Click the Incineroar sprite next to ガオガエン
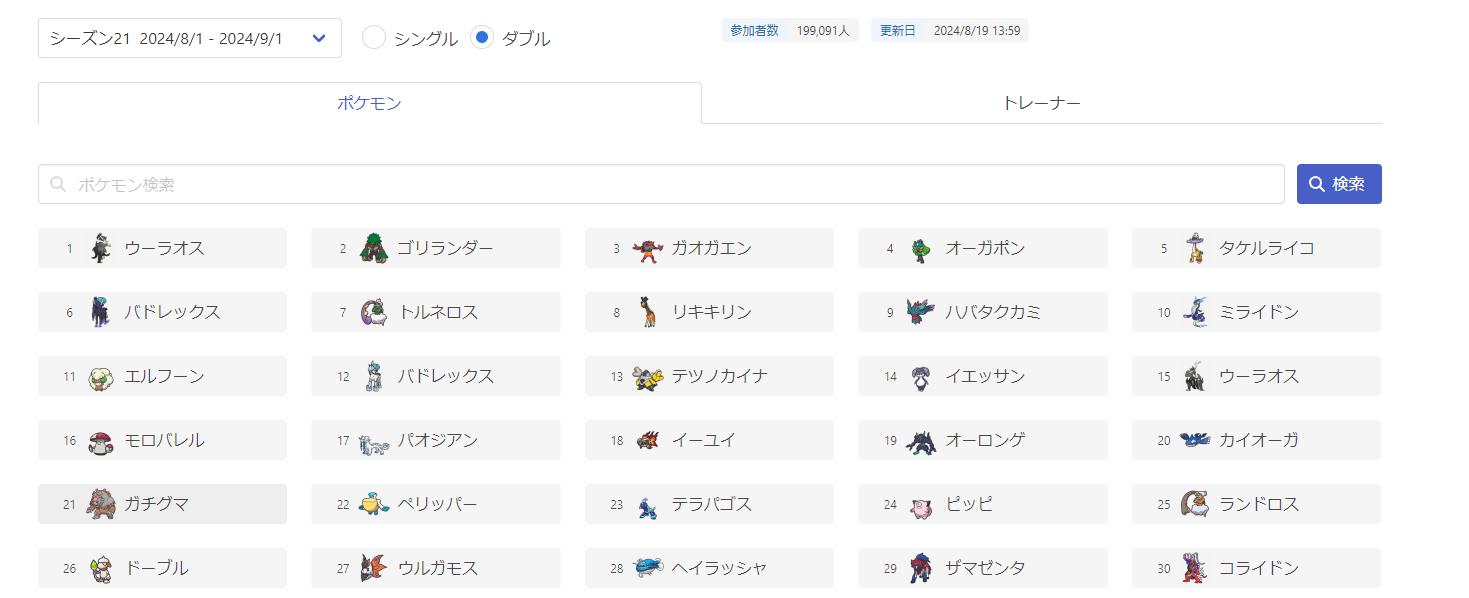 coord(648,248)
